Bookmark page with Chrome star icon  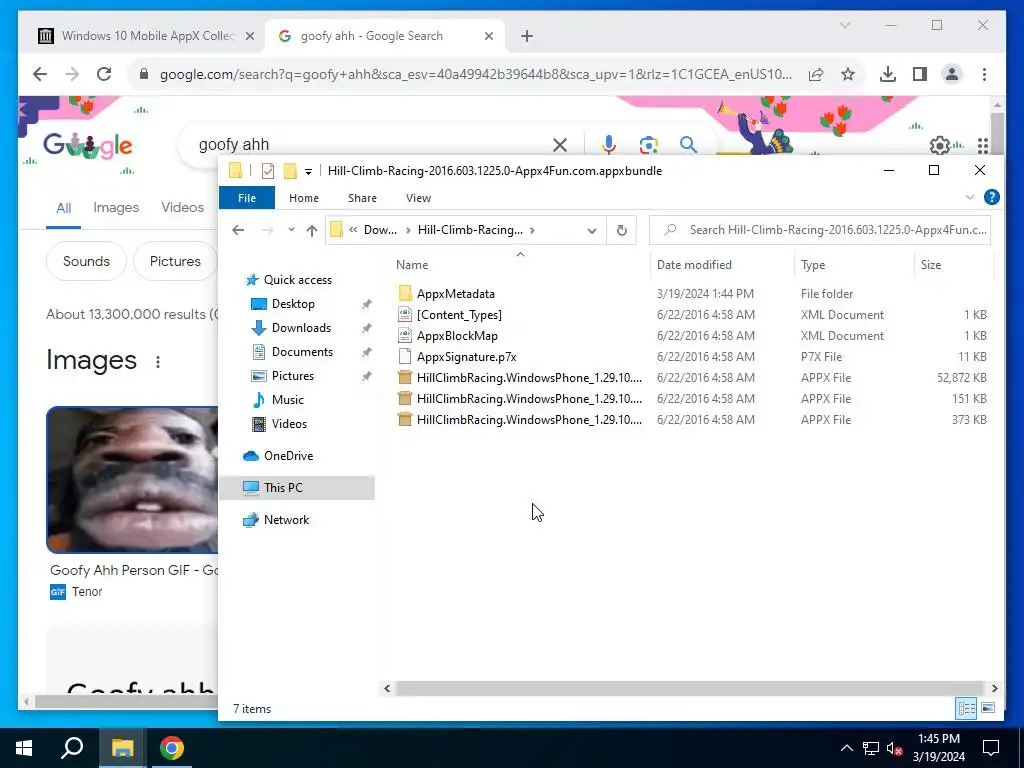click(848, 74)
